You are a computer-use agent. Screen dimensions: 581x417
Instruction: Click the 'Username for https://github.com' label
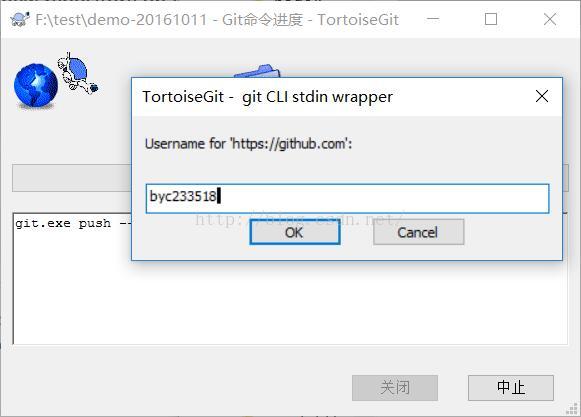click(x=248, y=144)
